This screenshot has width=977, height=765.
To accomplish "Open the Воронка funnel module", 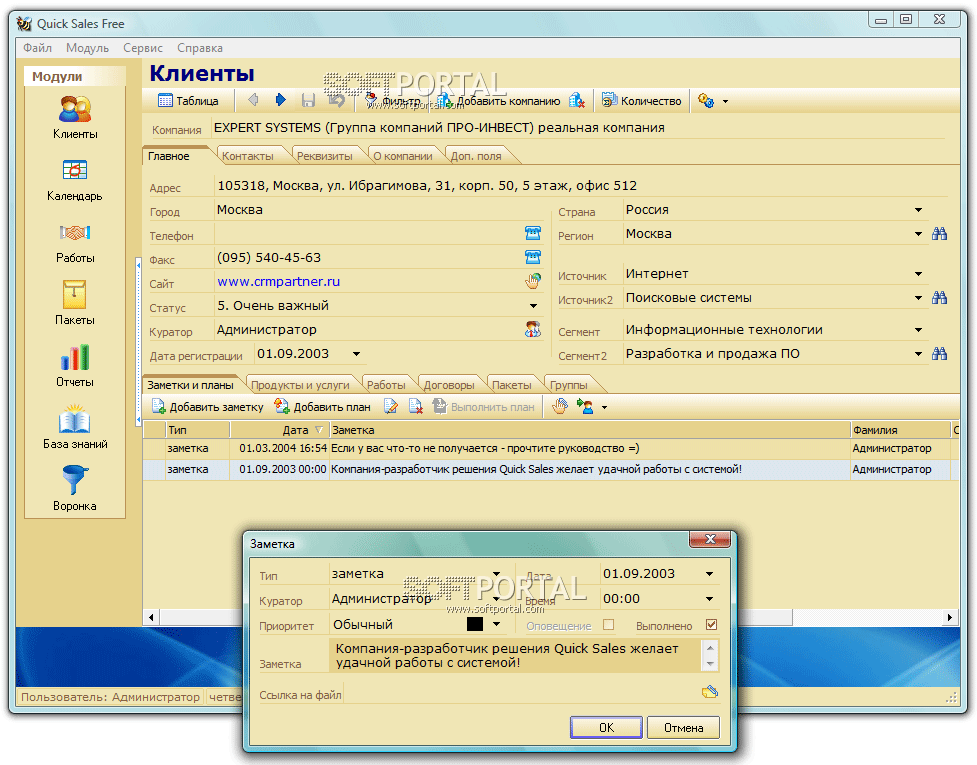I will pos(75,480).
